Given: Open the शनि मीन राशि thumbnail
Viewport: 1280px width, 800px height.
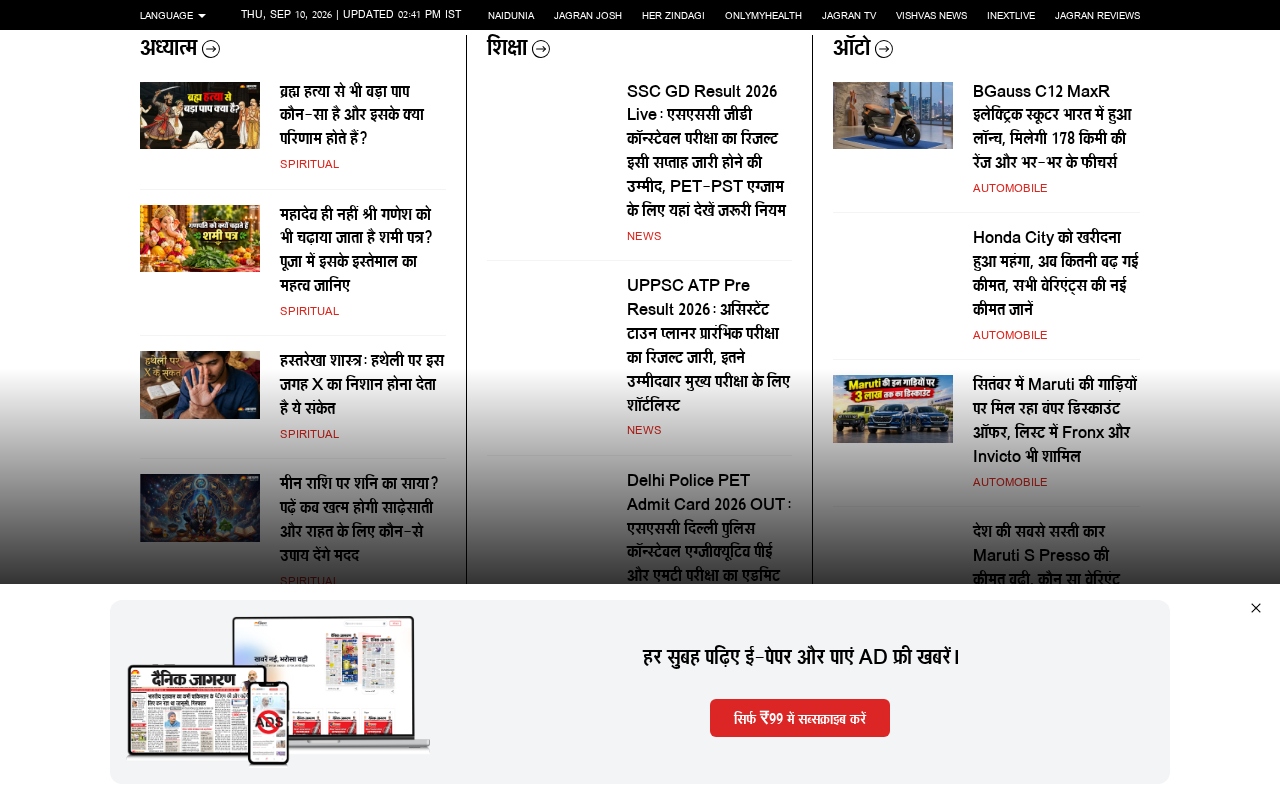Looking at the screenshot, I should tap(200, 508).
